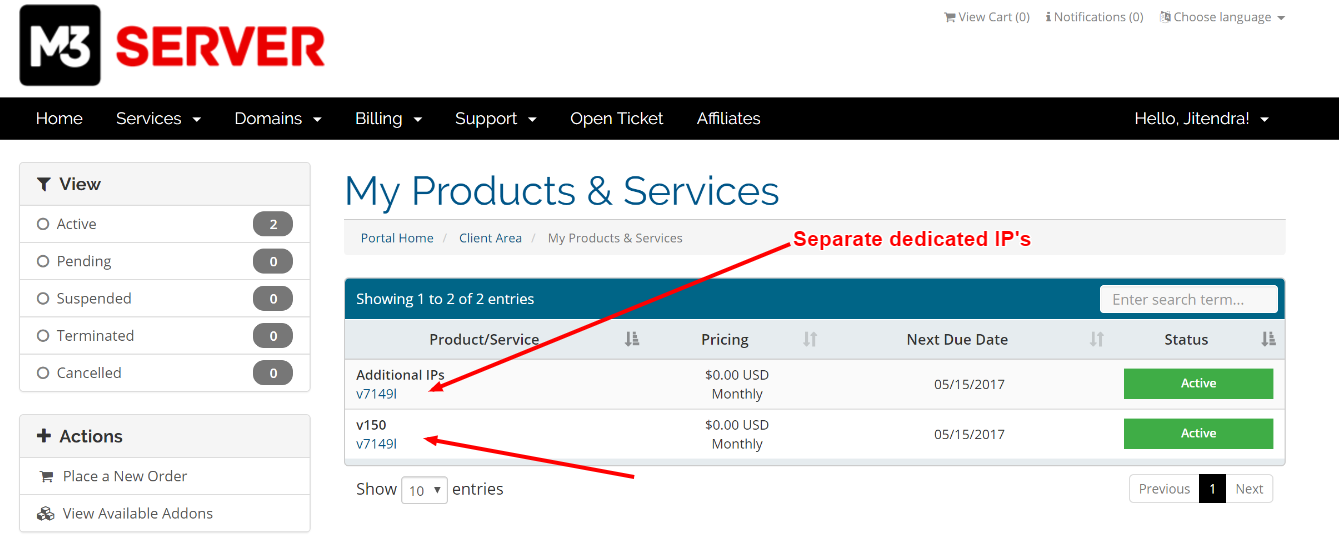The image size is (1339, 560).
Task: Open the Affiliates menu item
Action: 729,118
